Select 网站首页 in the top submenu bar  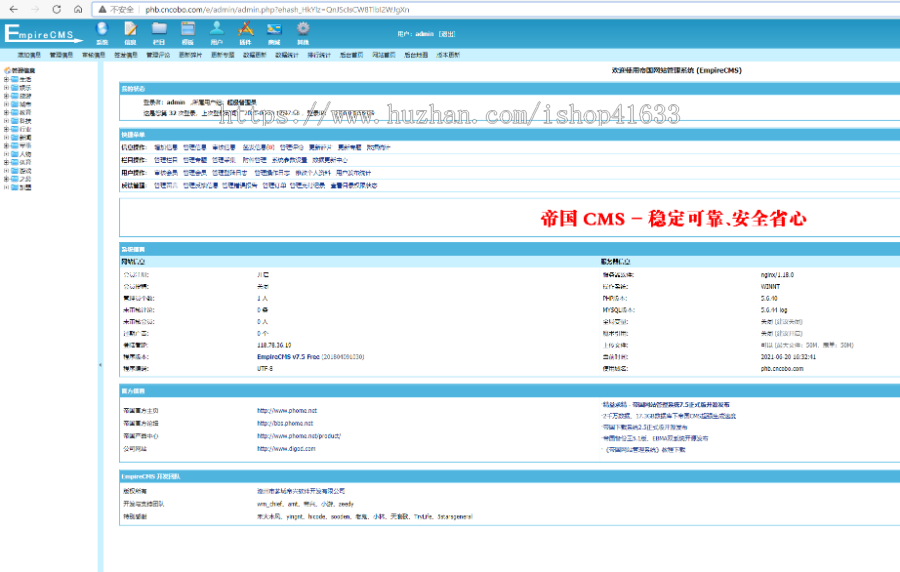(383, 55)
